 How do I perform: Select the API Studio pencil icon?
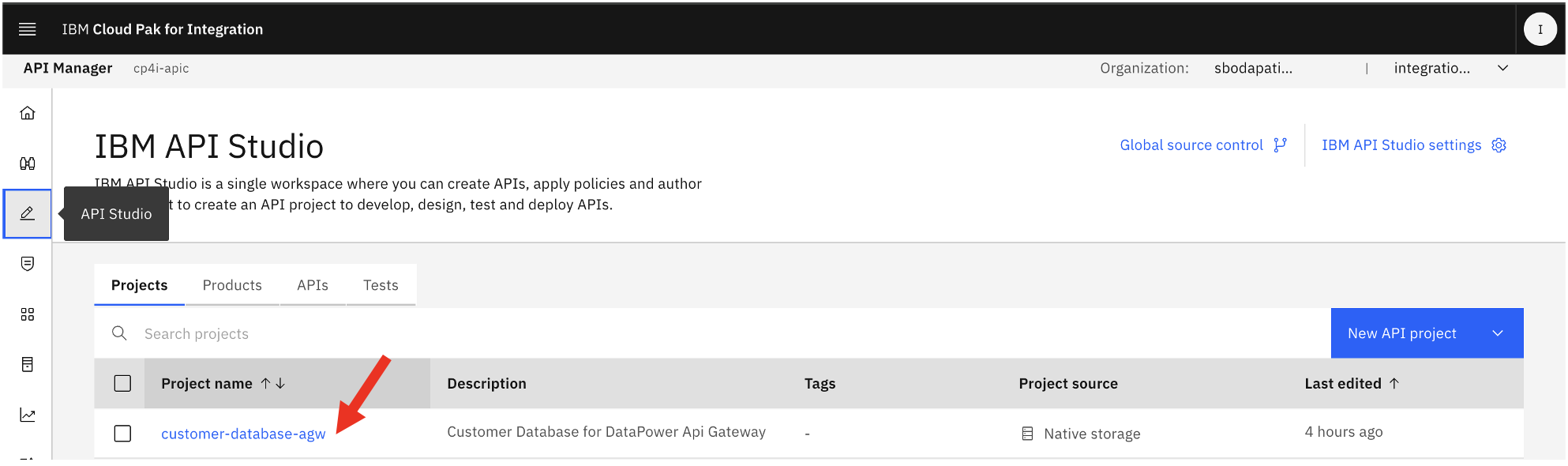tap(28, 213)
